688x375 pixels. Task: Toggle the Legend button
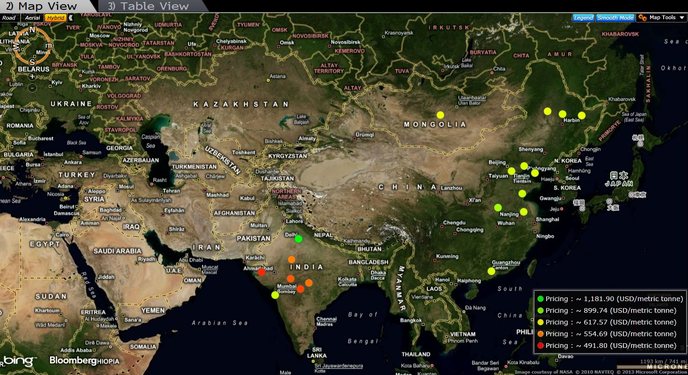coord(583,18)
